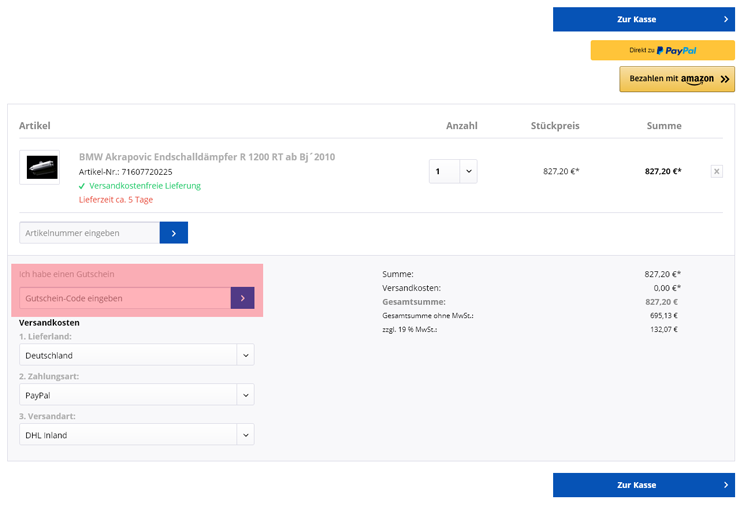Submit voucher code with arrow button
This screenshot has height=505, width=740.
pyautogui.click(x=243, y=298)
